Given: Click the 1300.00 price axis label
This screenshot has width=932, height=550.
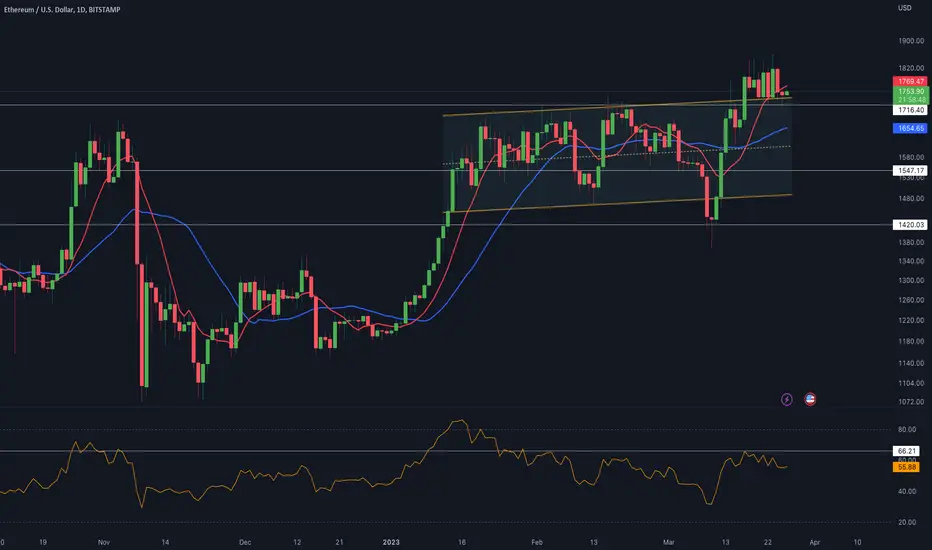Looking at the screenshot, I should [911, 281].
